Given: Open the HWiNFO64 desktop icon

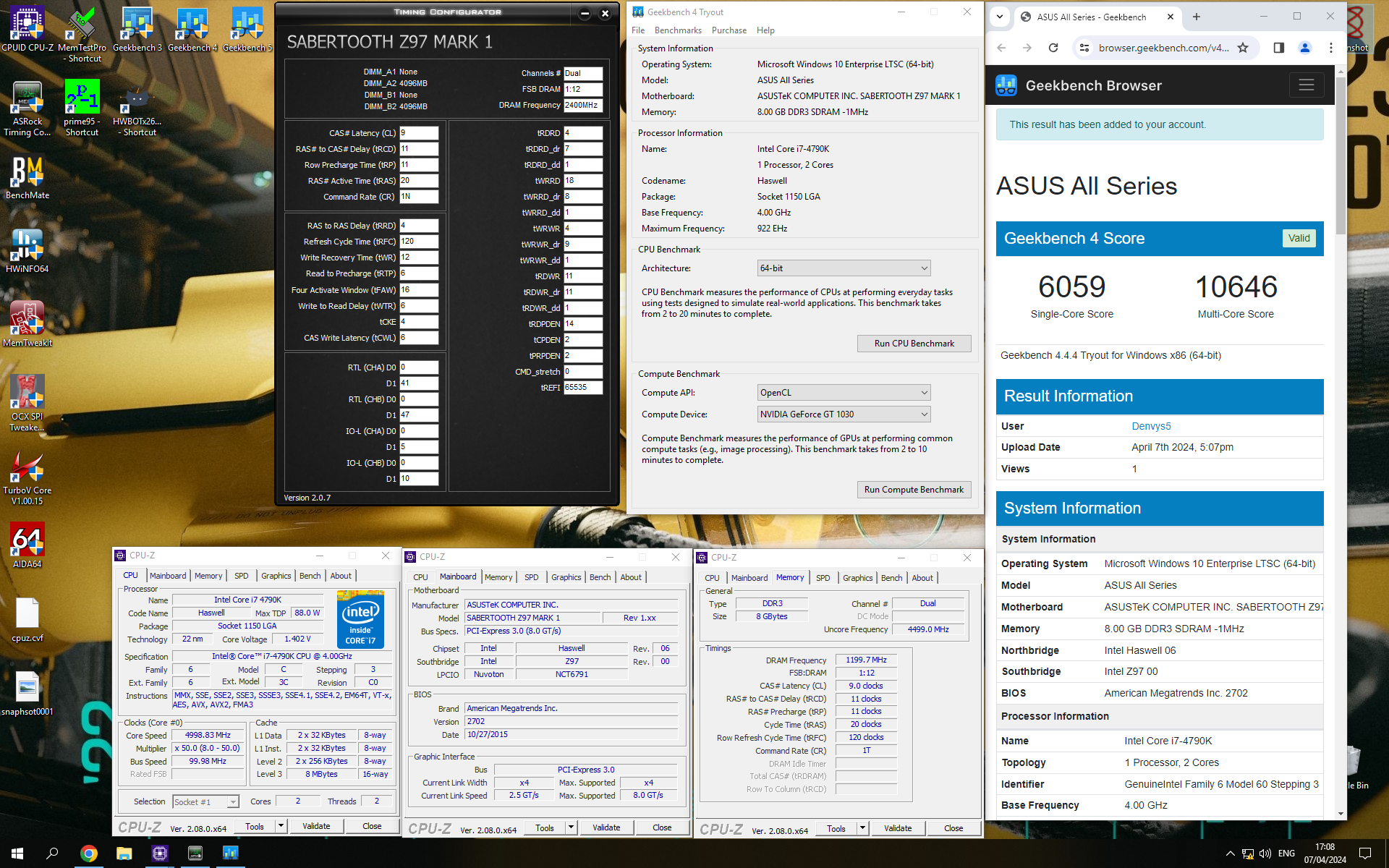Looking at the screenshot, I should (x=27, y=251).
